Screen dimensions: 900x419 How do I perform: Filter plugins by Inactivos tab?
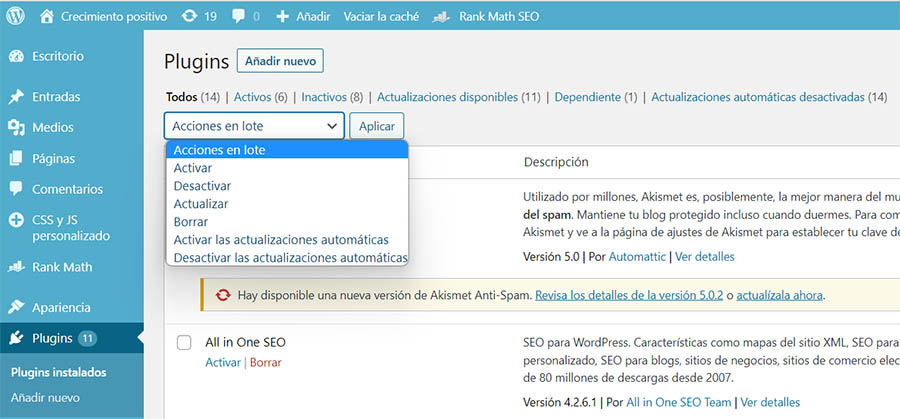point(324,97)
